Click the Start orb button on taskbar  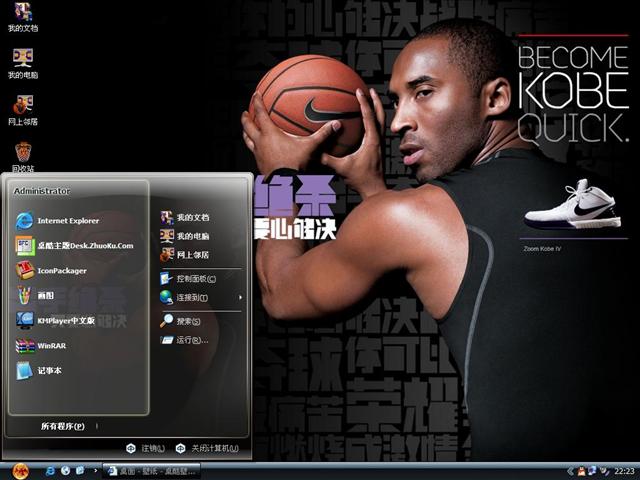[20, 471]
